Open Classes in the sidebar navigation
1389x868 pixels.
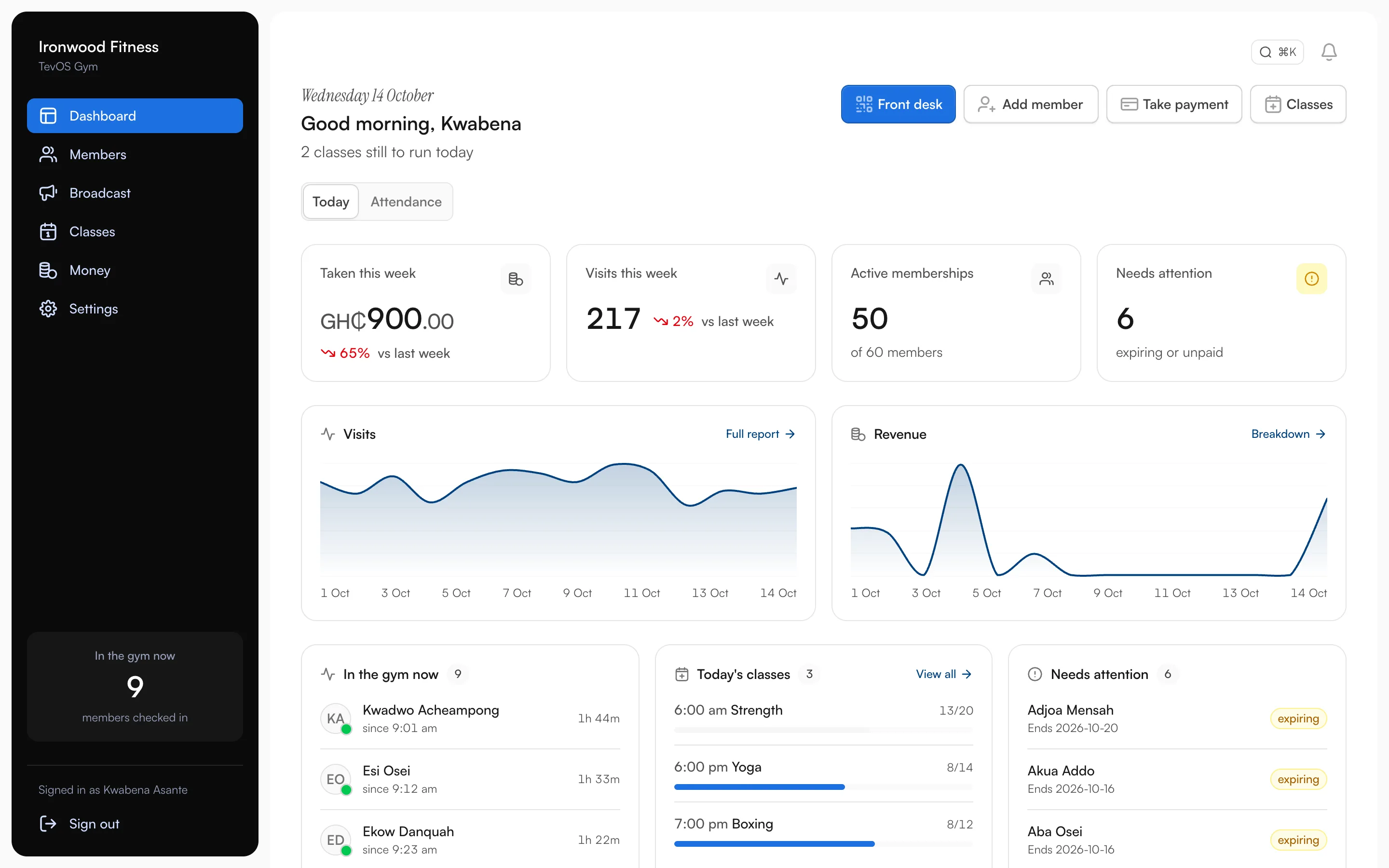135,231
